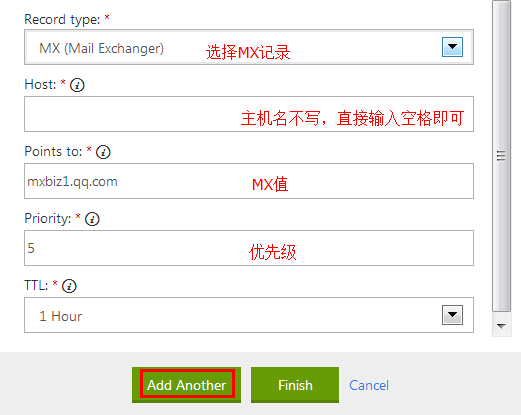The image size is (521, 415).
Task: Expand Record type dropdown arrow
Action: click(452, 47)
